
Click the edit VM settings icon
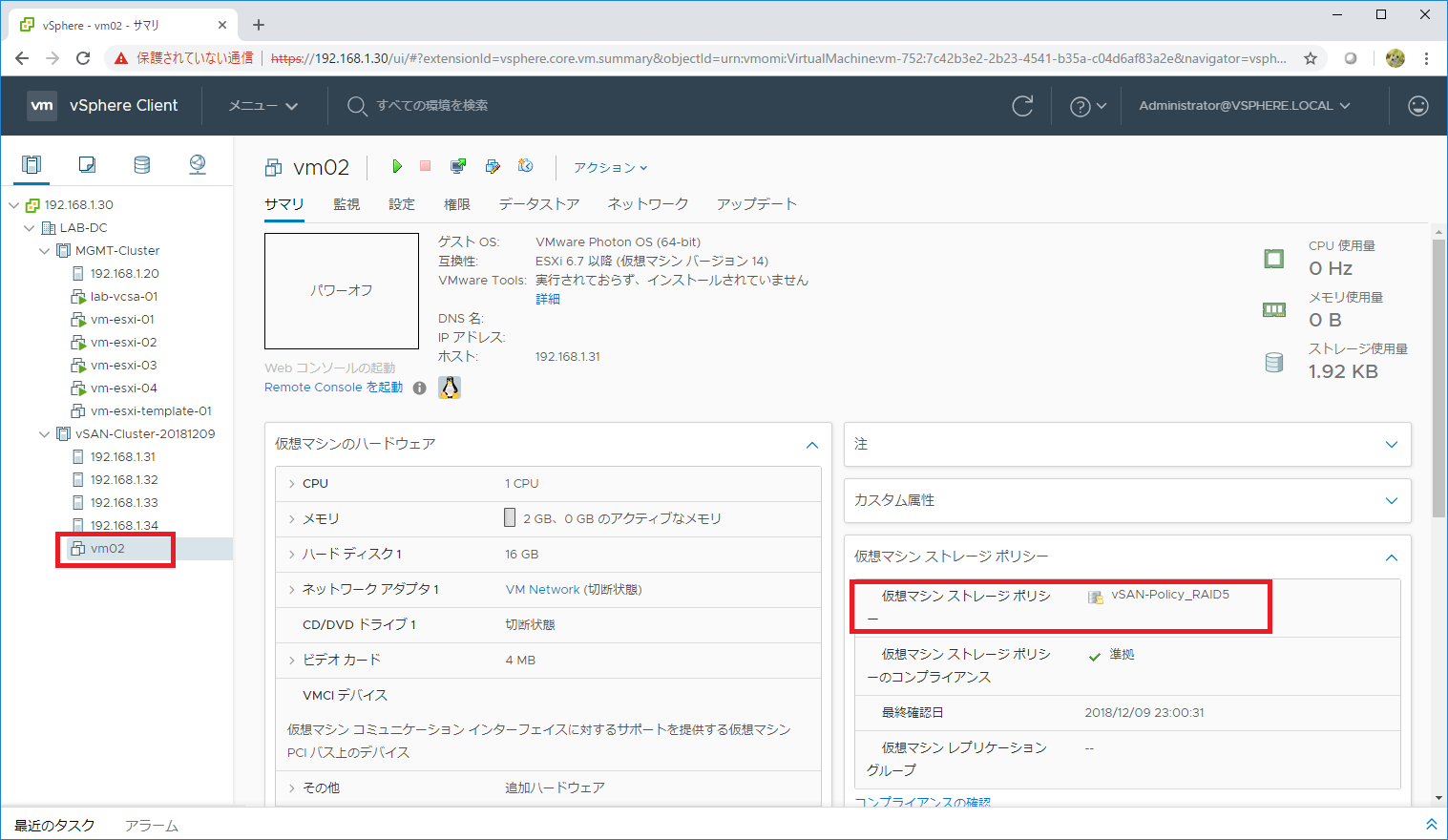493,167
